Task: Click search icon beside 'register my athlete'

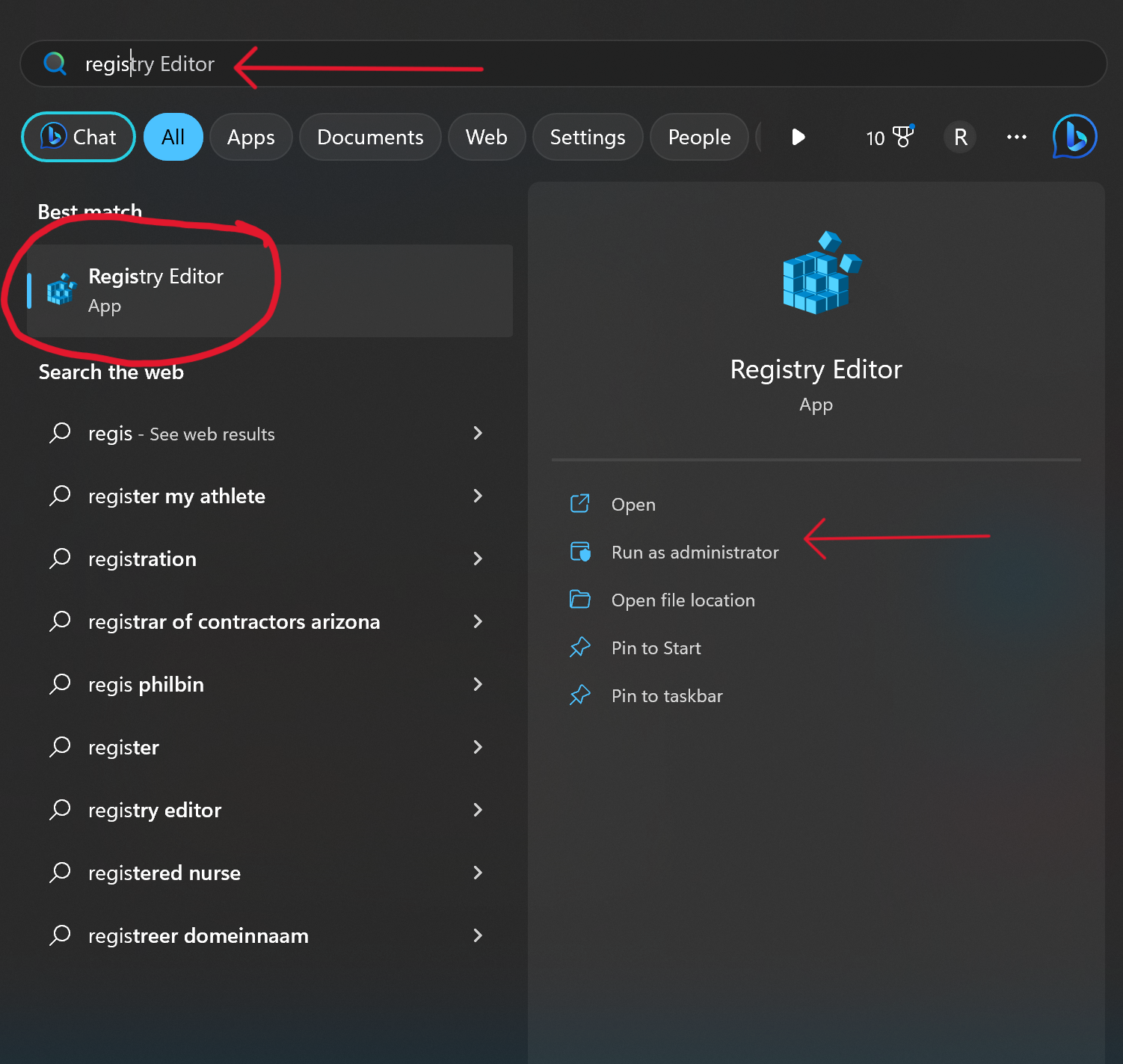Action: coord(60,496)
